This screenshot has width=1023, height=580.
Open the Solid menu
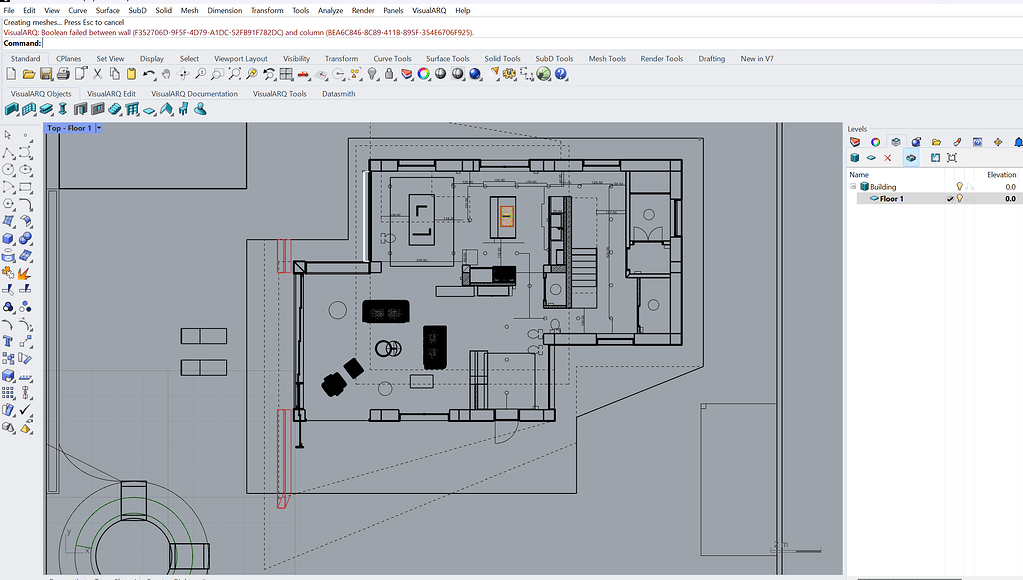(163, 10)
